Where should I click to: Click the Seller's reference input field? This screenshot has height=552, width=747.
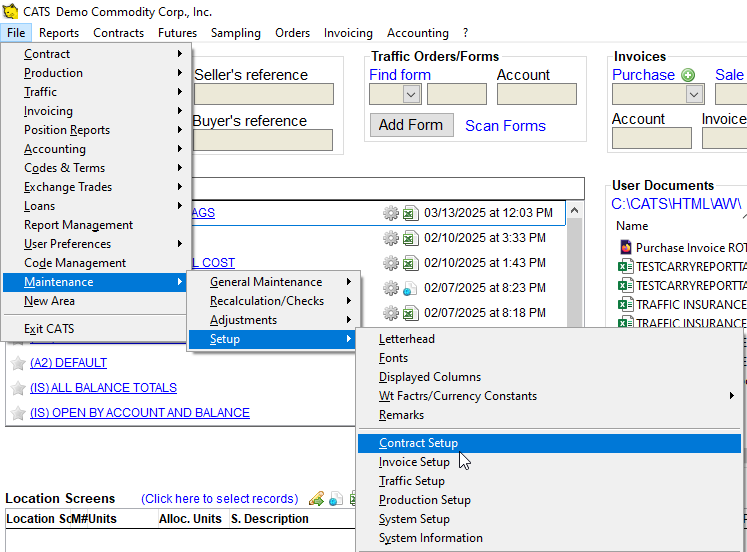point(263,94)
